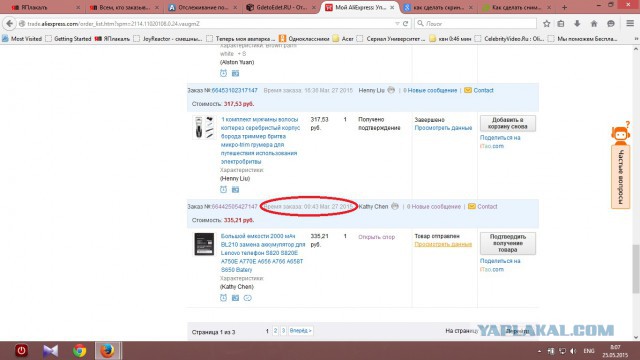Open the trimmer product title link
The image size is (640, 360).
[x=260, y=140]
